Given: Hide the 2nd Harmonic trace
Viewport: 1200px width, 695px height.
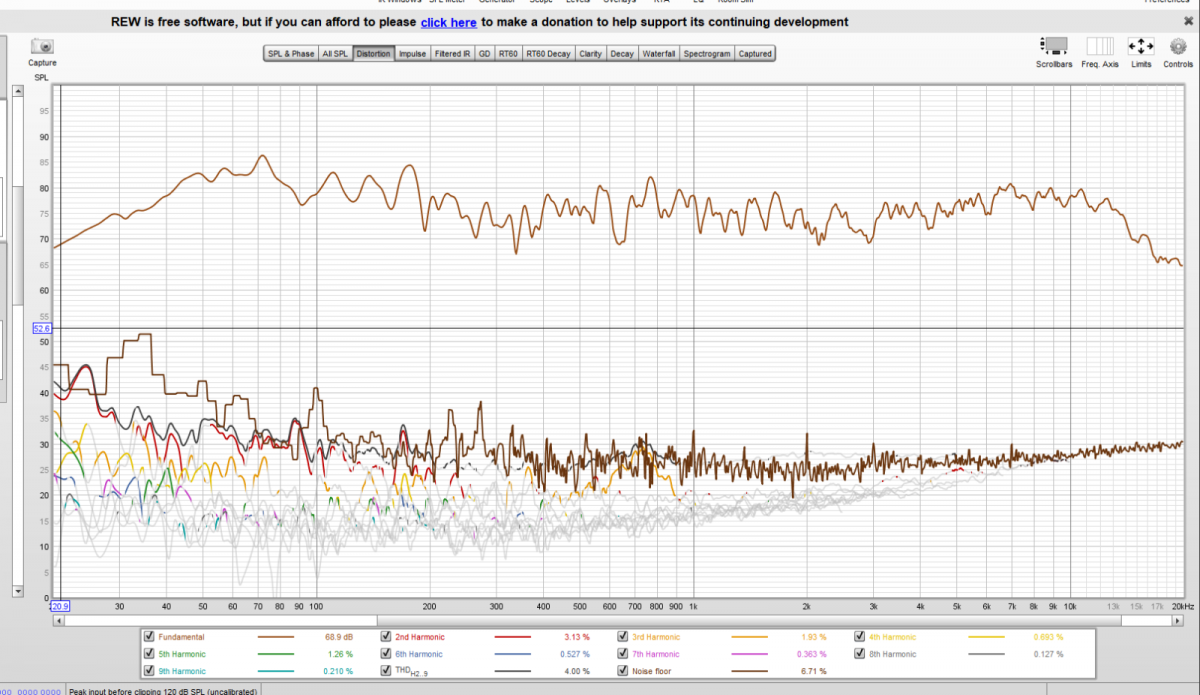Looking at the screenshot, I should (x=386, y=636).
